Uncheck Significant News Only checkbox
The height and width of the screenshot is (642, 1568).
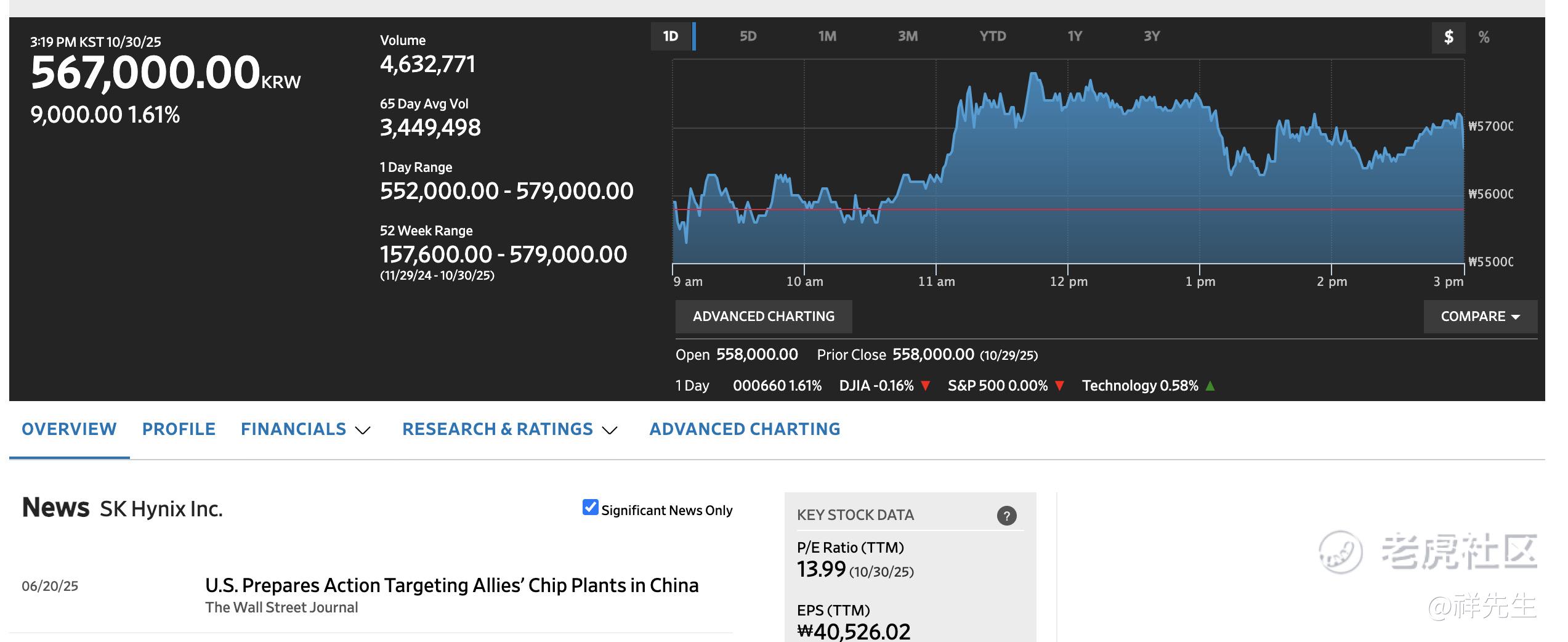point(590,508)
